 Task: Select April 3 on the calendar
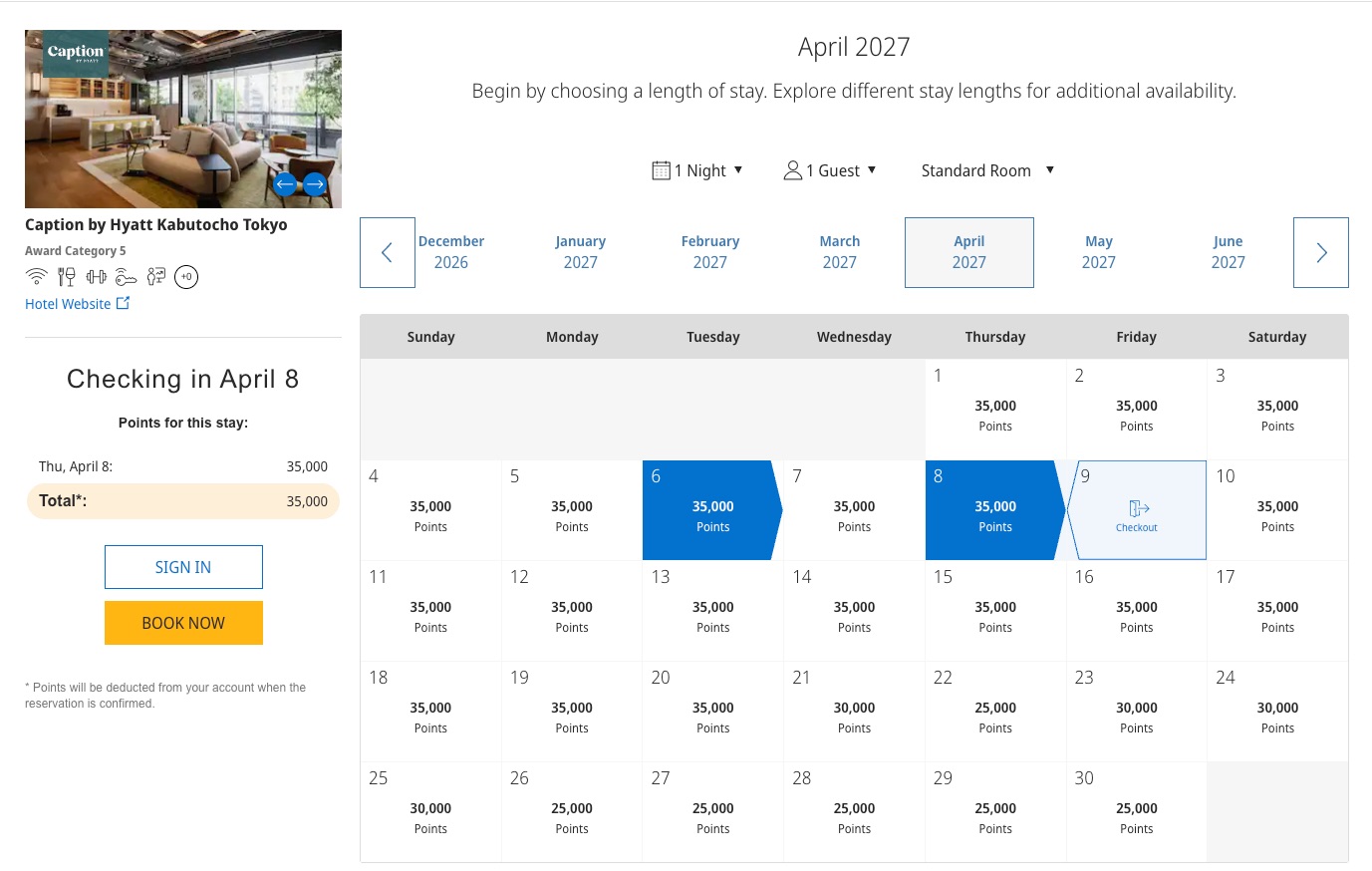click(x=1277, y=410)
